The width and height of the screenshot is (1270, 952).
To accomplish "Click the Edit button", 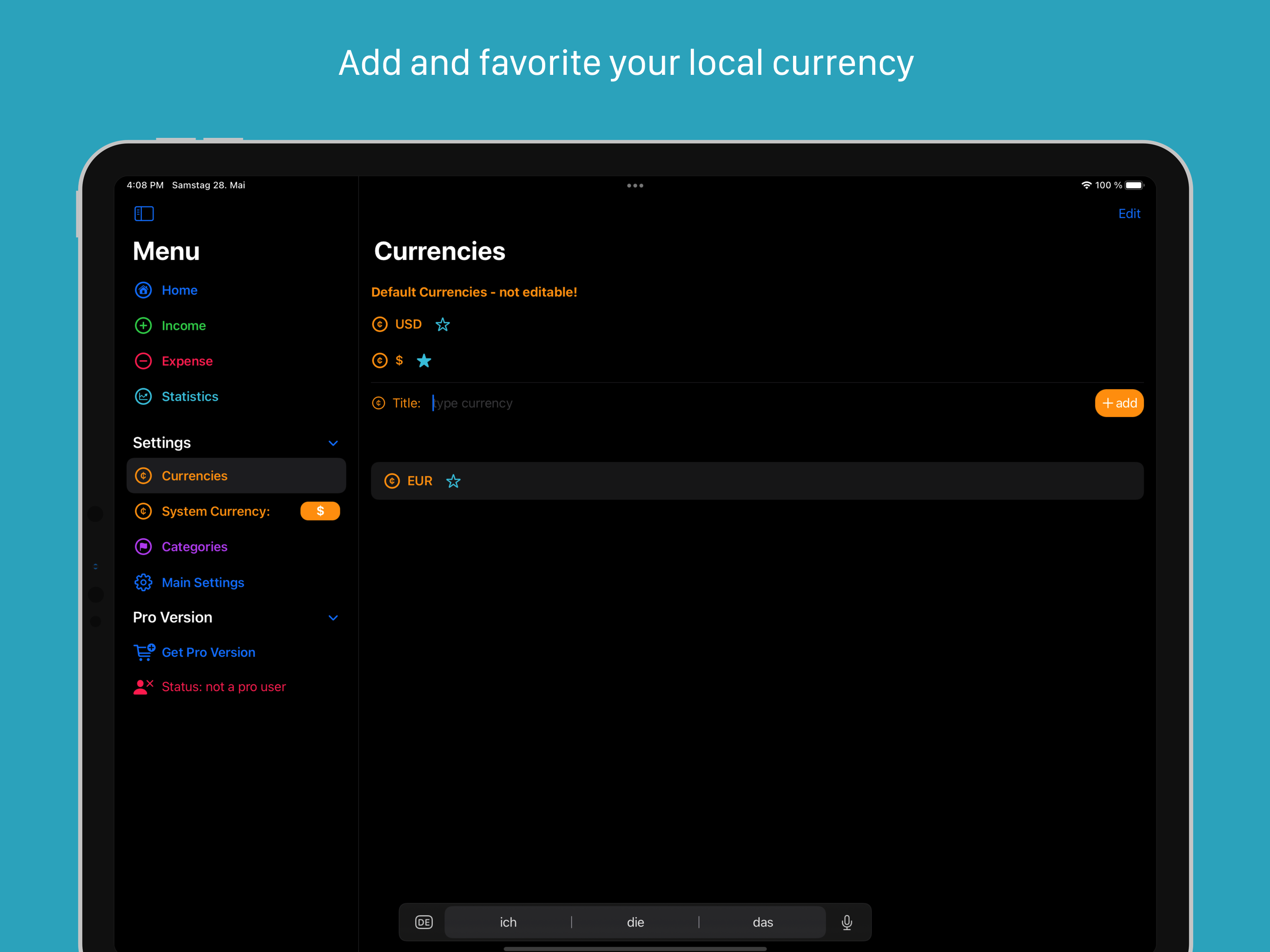I will coord(1129,214).
